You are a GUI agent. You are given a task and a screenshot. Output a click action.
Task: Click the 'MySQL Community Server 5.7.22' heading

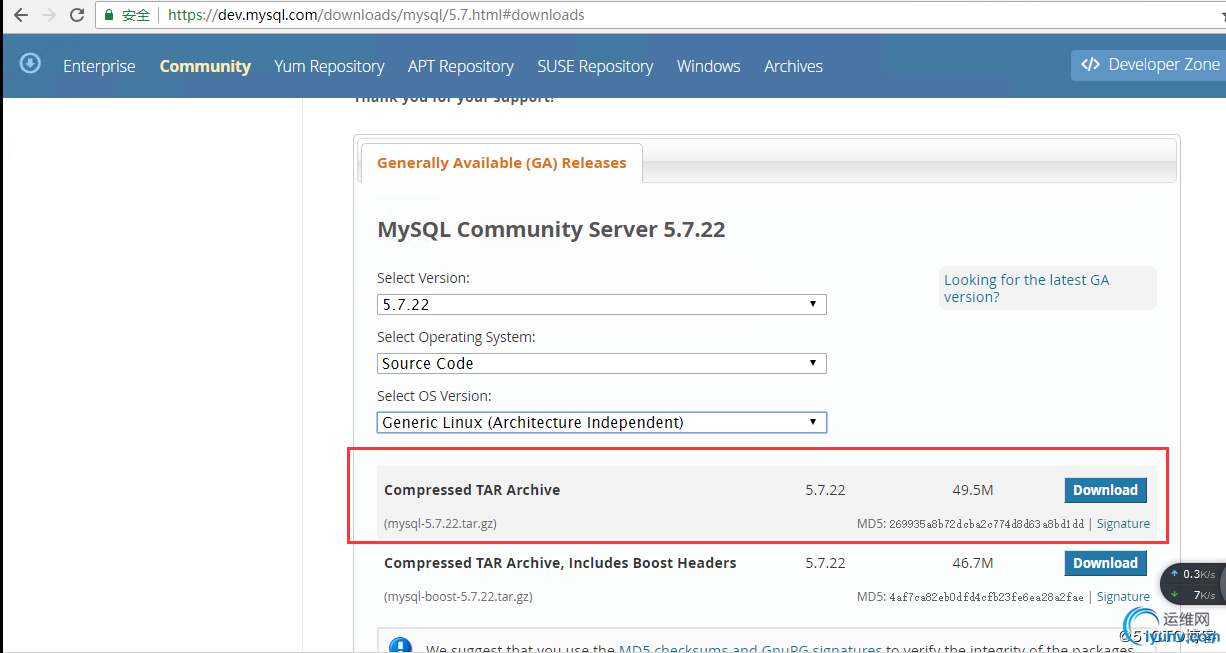pyautogui.click(x=551, y=230)
